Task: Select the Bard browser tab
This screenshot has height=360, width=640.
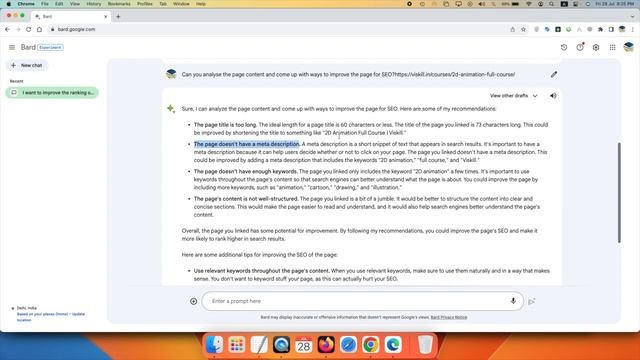Action: [70, 17]
